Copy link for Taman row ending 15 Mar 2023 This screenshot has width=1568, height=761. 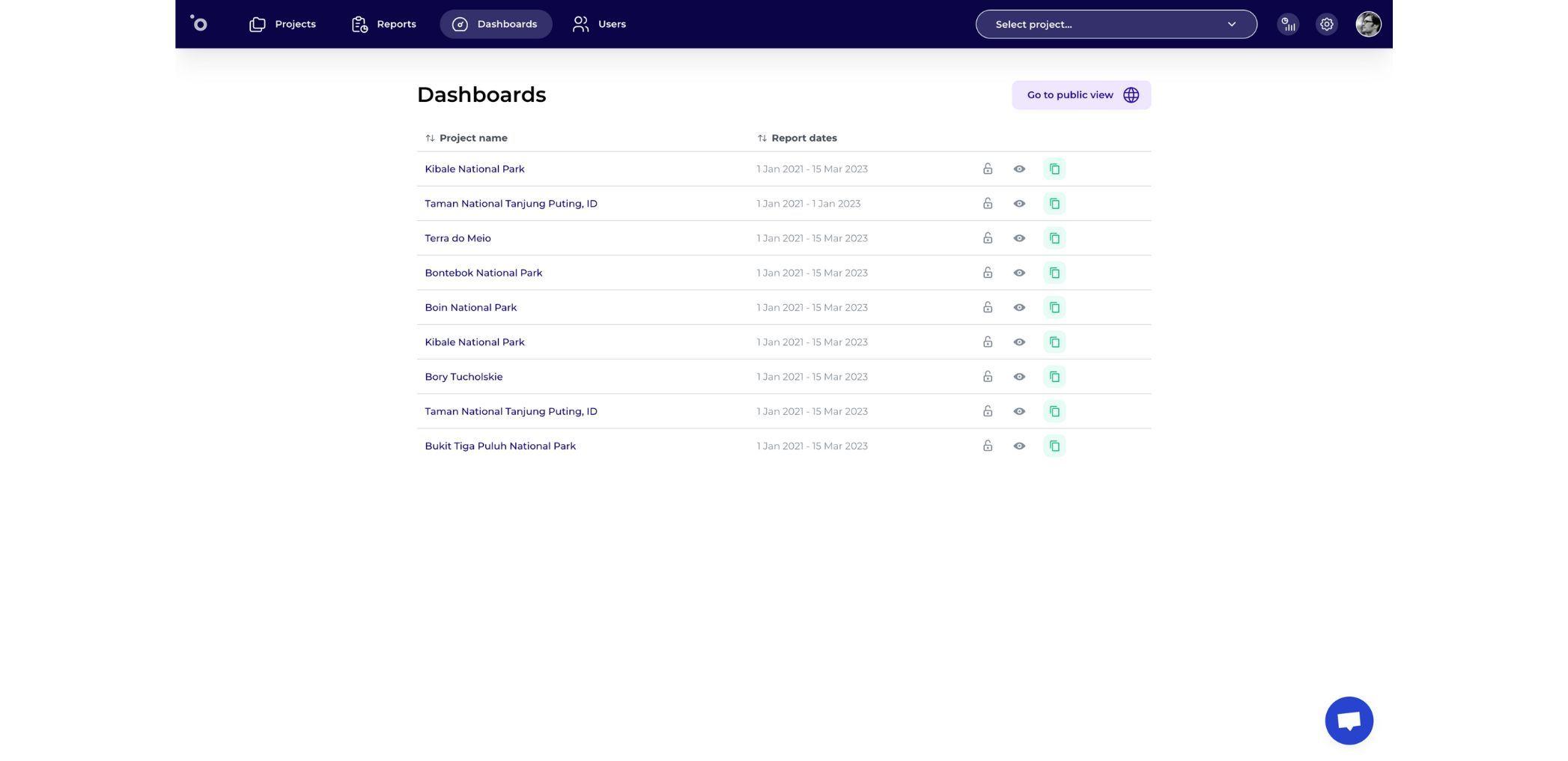coord(1054,411)
